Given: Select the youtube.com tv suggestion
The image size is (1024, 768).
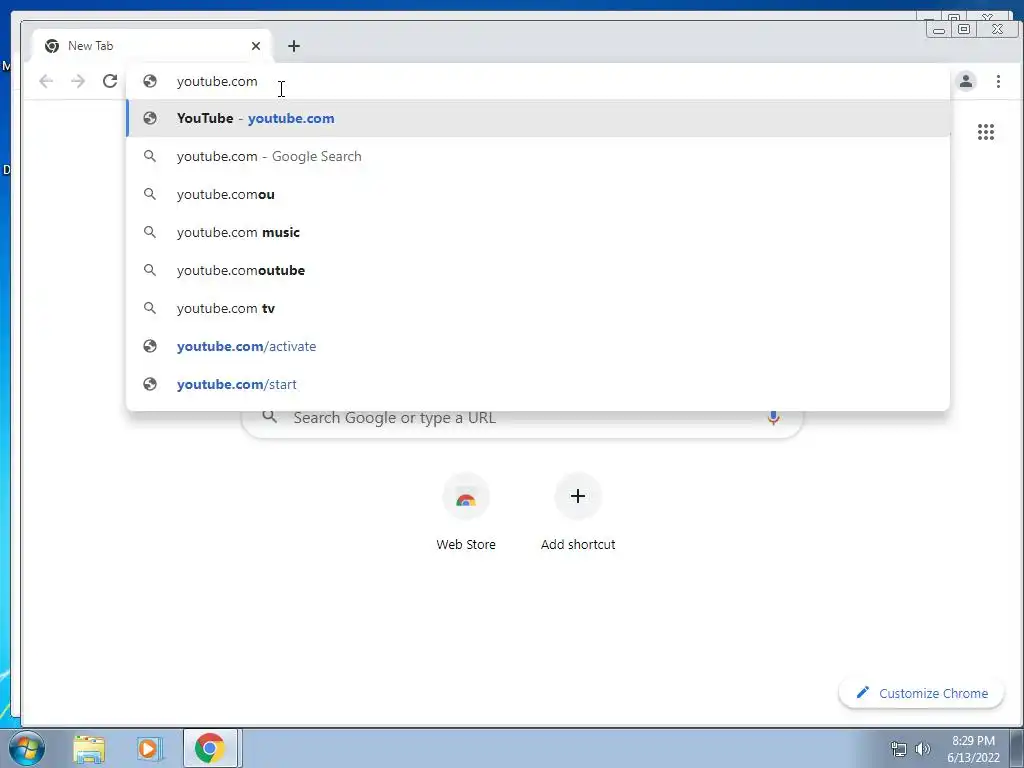Looking at the screenshot, I should (538, 308).
